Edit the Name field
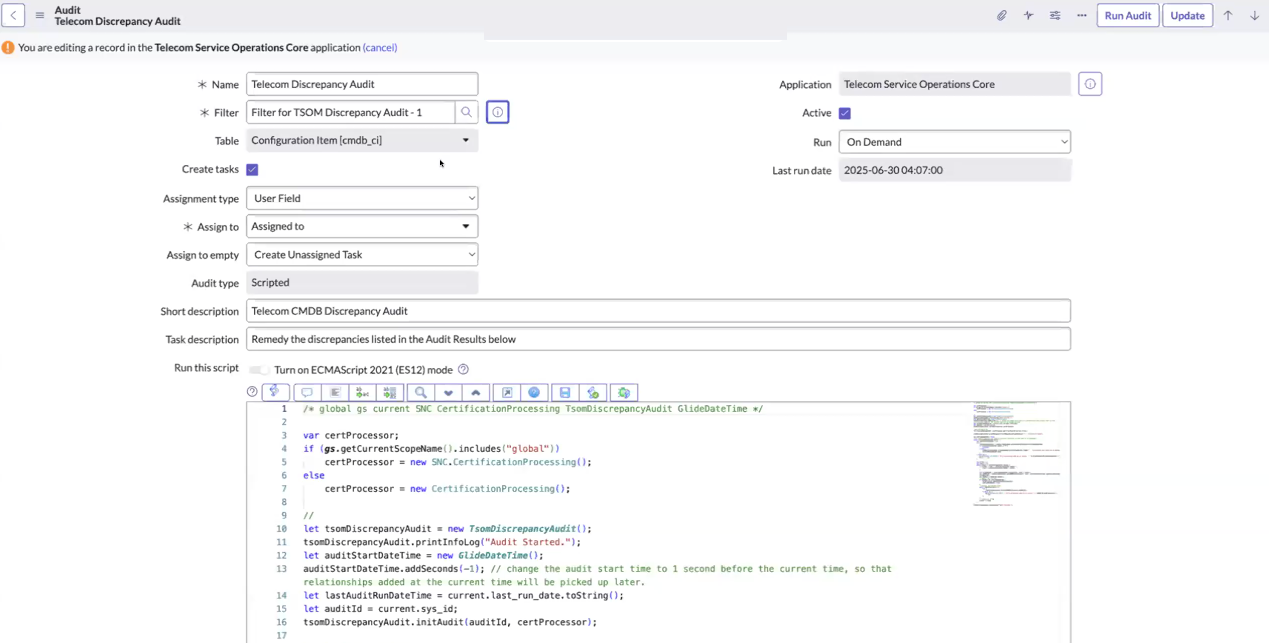The width and height of the screenshot is (1269, 643). 362,84
